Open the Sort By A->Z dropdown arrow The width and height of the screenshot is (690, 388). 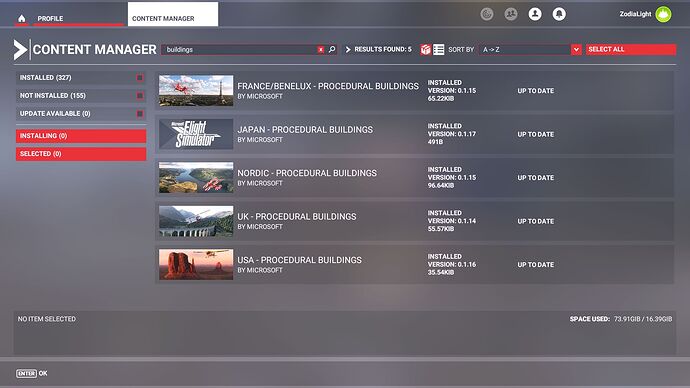pos(576,50)
